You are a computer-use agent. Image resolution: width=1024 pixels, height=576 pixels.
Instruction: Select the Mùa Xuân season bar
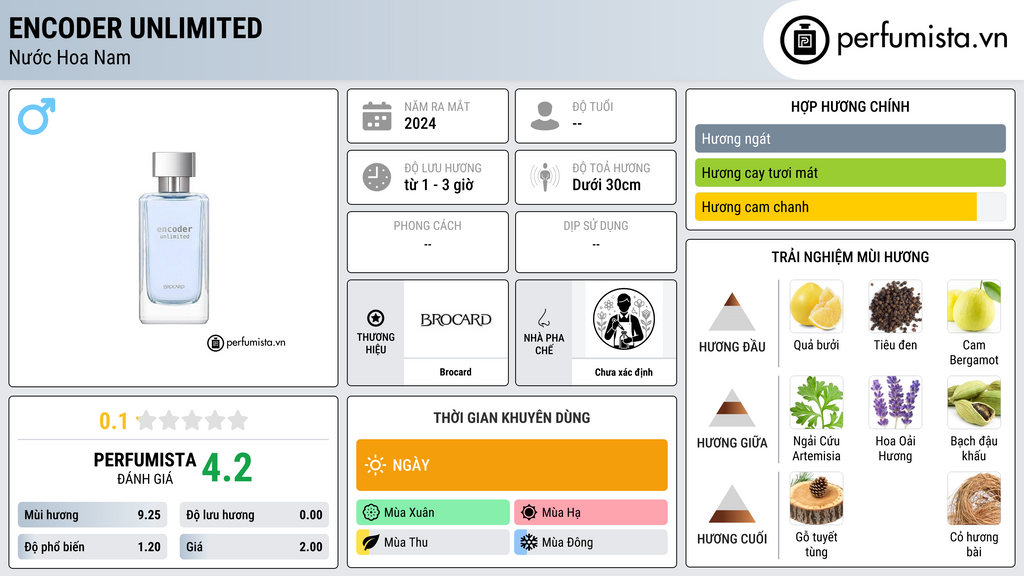[433, 513]
